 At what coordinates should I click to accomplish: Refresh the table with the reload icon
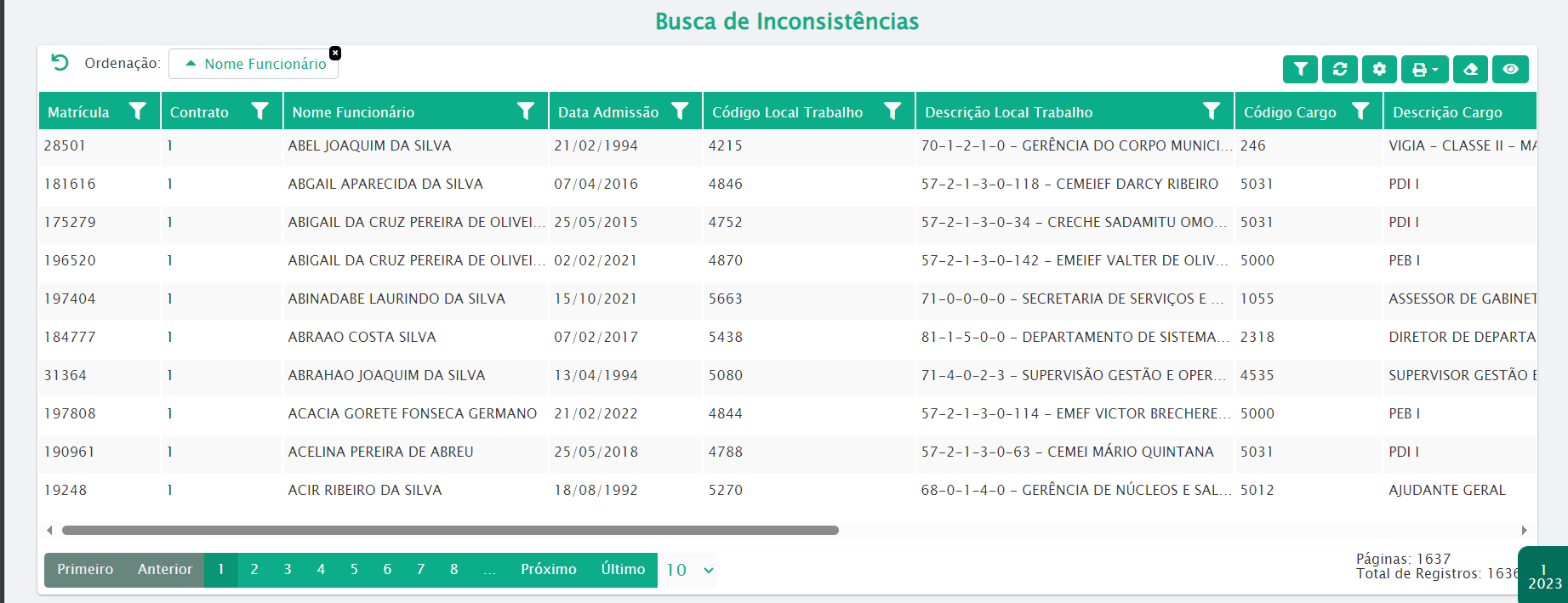click(1339, 69)
